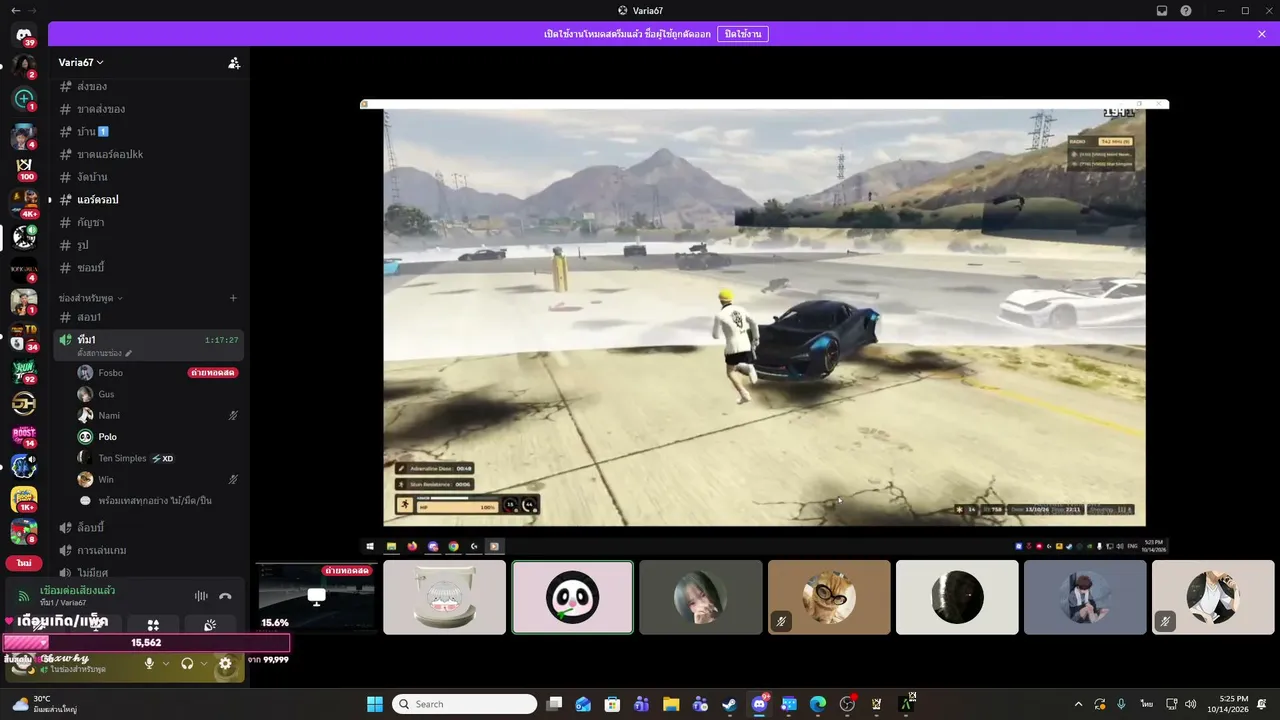Collapse the voice channels category header
The height and width of the screenshot is (720, 1280).
90,298
